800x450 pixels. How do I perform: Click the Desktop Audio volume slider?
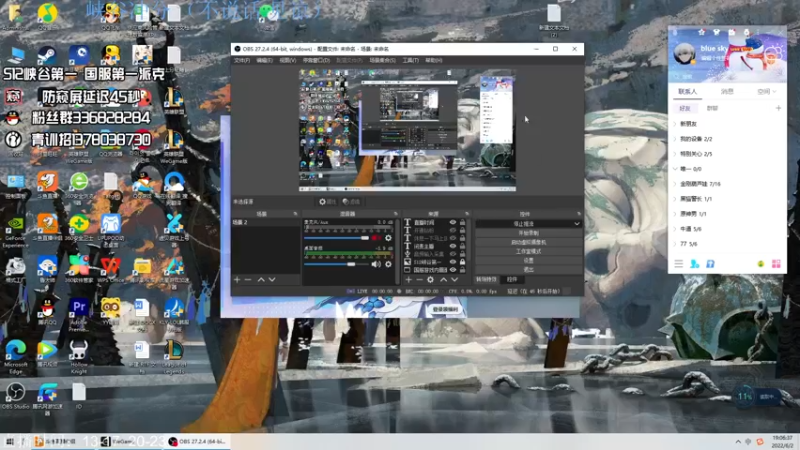(x=337, y=264)
